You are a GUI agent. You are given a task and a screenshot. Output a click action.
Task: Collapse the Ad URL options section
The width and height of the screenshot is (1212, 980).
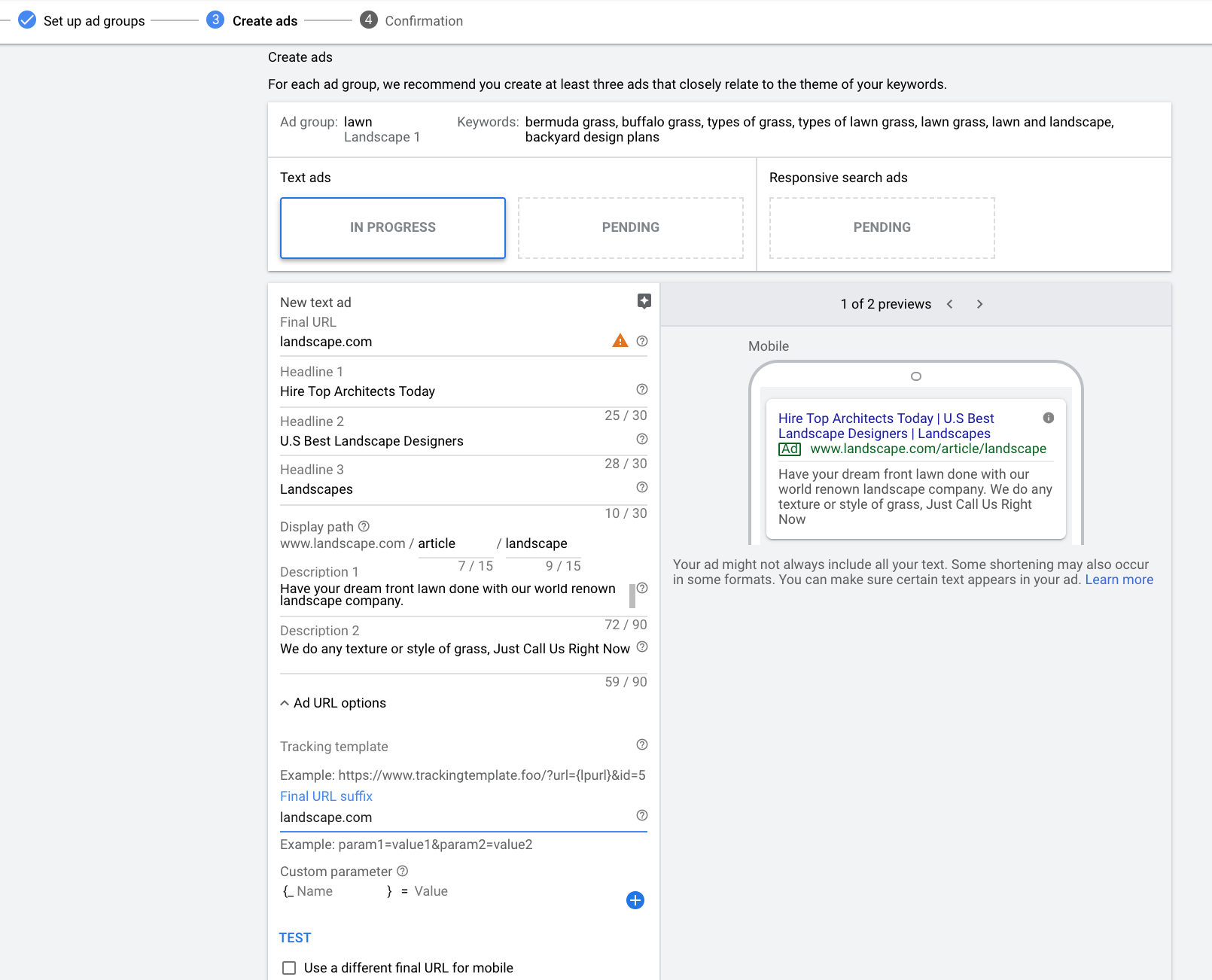[x=285, y=703]
